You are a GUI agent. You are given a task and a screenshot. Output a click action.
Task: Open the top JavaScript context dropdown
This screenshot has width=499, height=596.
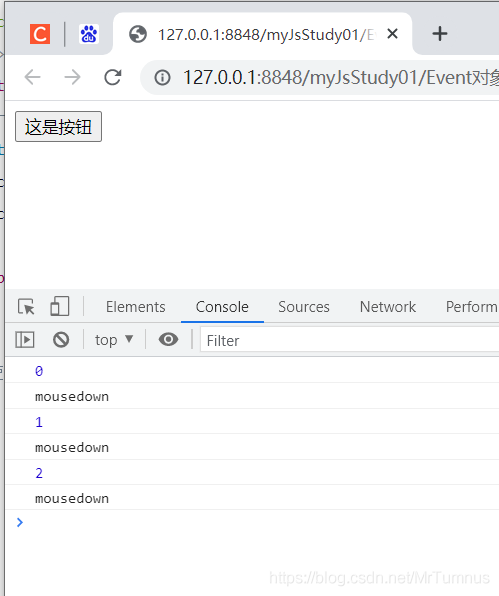point(114,340)
